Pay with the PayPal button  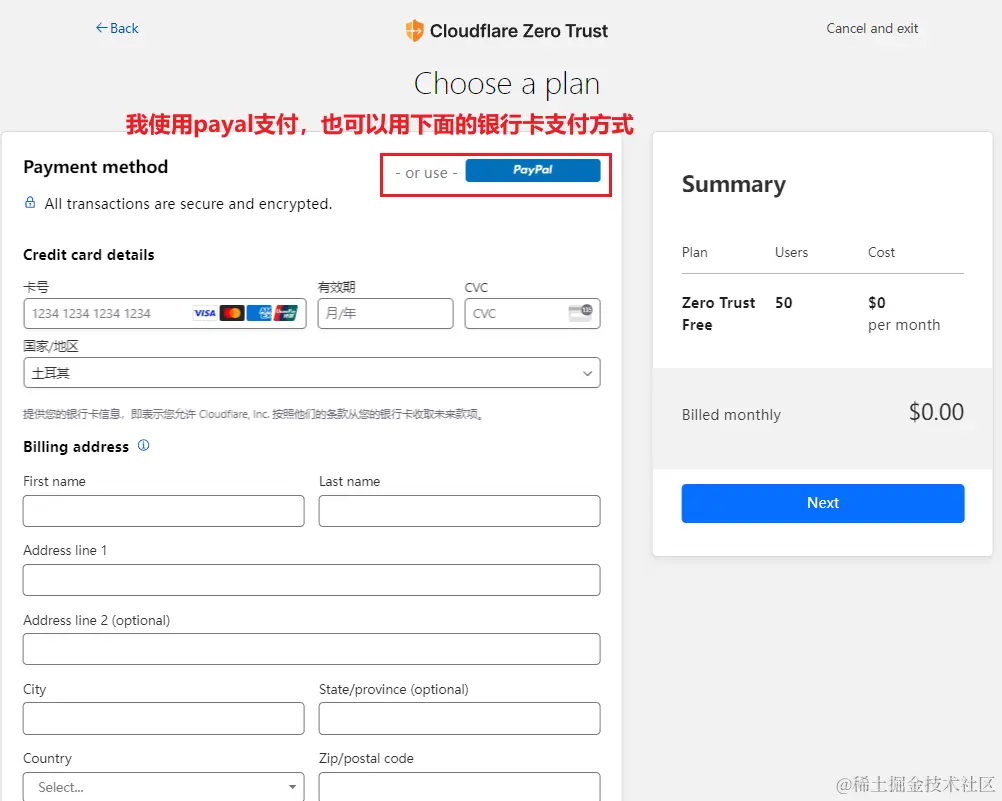pyautogui.click(x=532, y=170)
